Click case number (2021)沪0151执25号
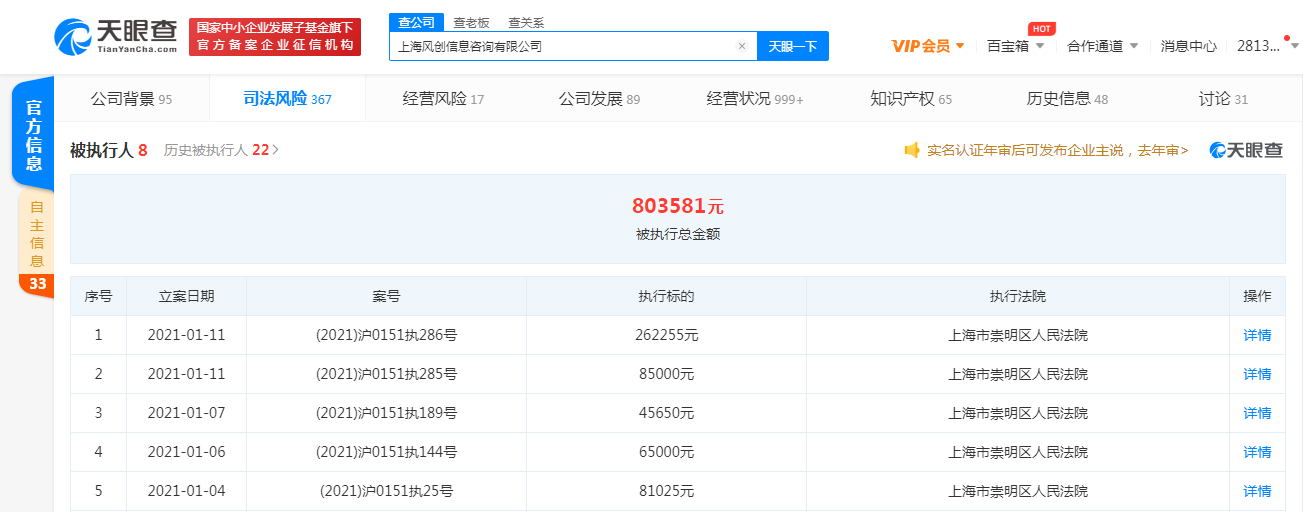Screen dimensions: 1303x512 coord(386,491)
